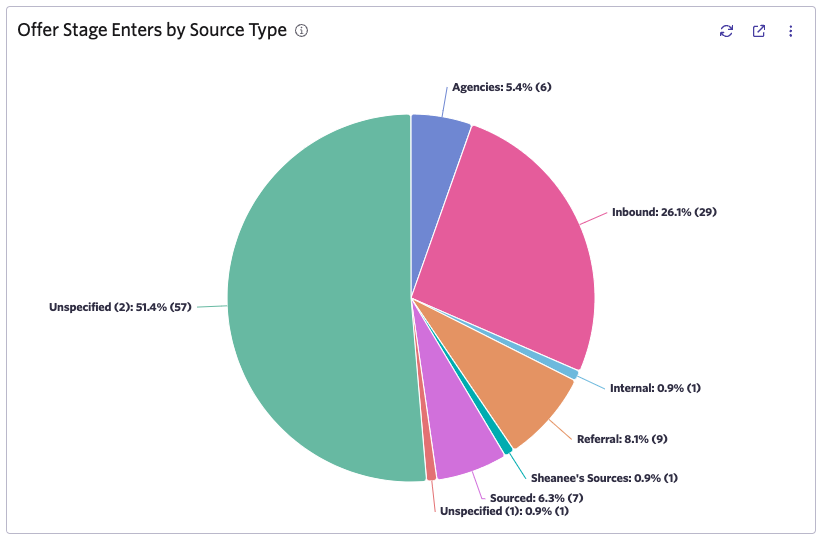Click the 'Offer Stage Enters by Source Type' title
825x544 pixels.
pos(152,30)
